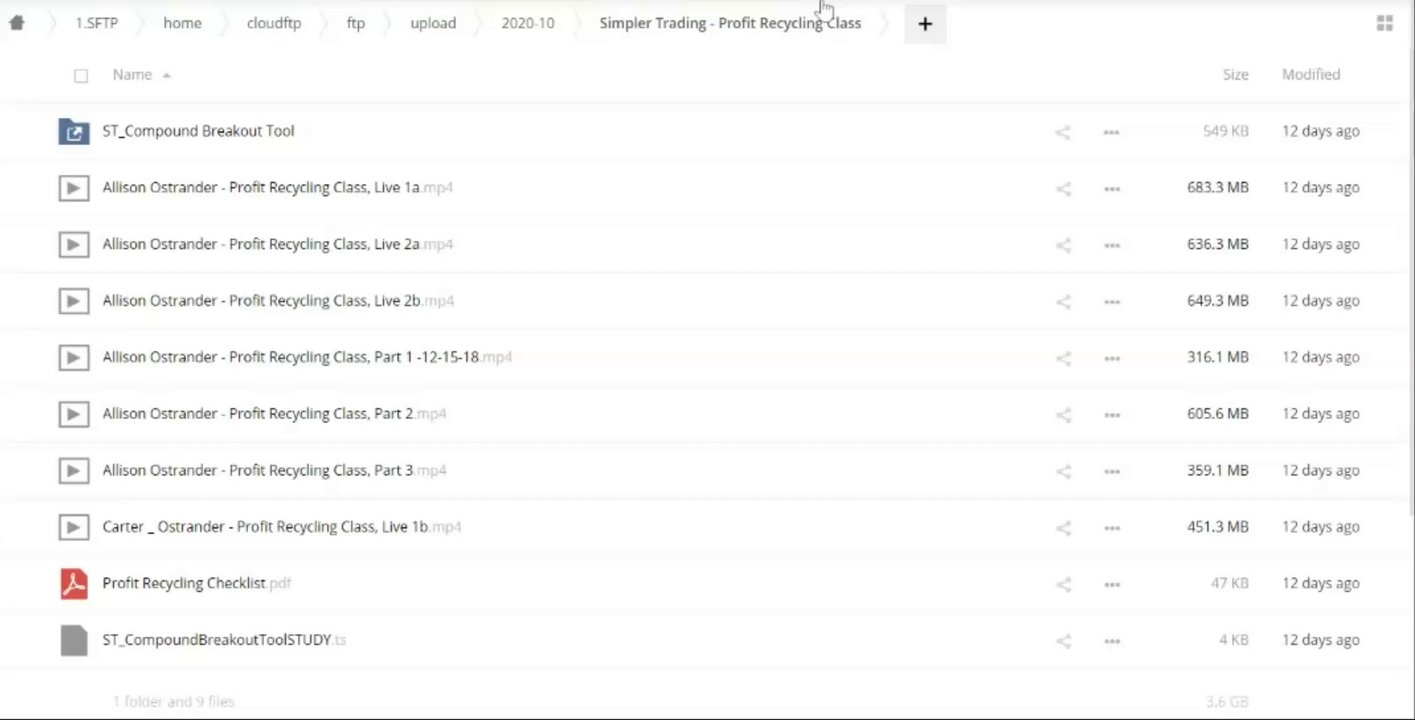Share the Live 2a.mp4 file
Viewport: 1415px width, 720px height.
click(x=1063, y=245)
